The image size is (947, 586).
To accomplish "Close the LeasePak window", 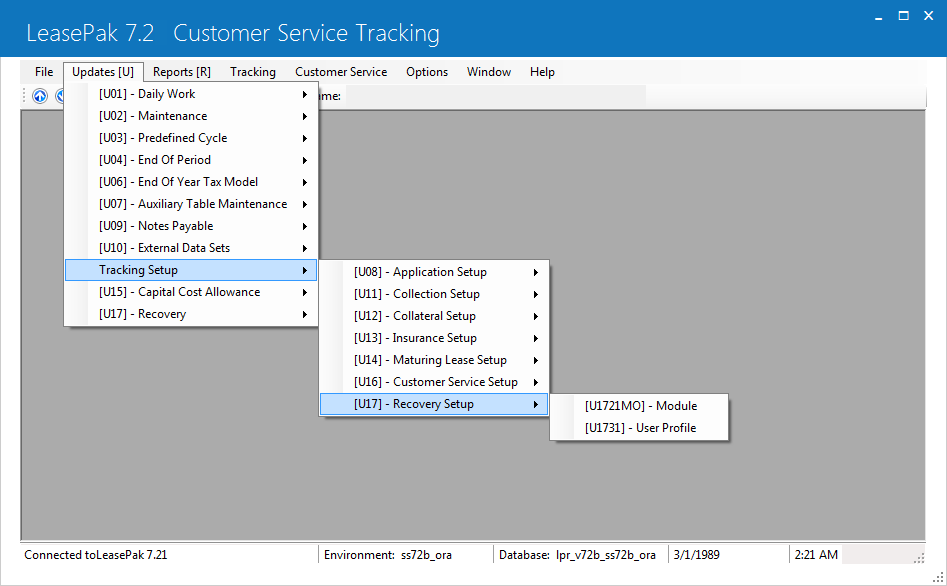I will point(929,16).
